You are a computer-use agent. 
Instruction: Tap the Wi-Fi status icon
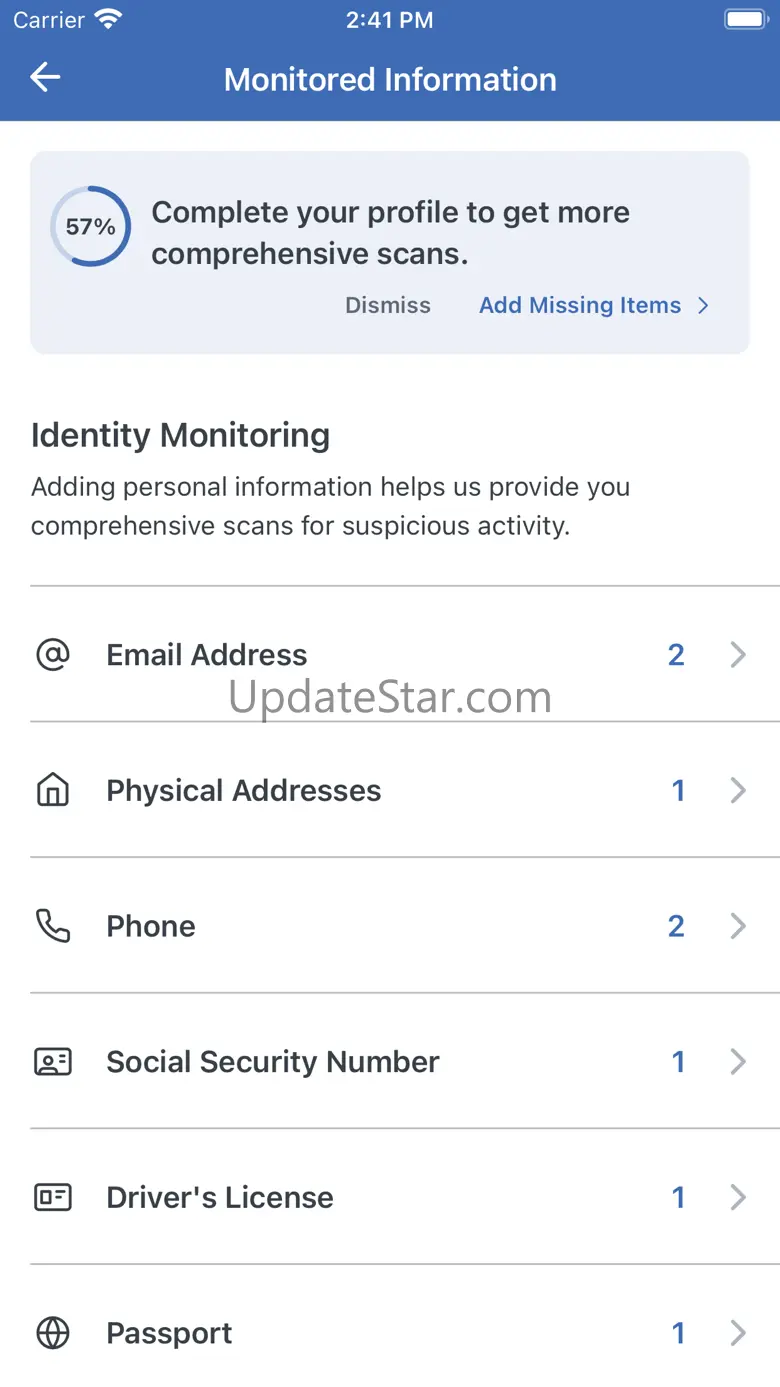pos(107,19)
